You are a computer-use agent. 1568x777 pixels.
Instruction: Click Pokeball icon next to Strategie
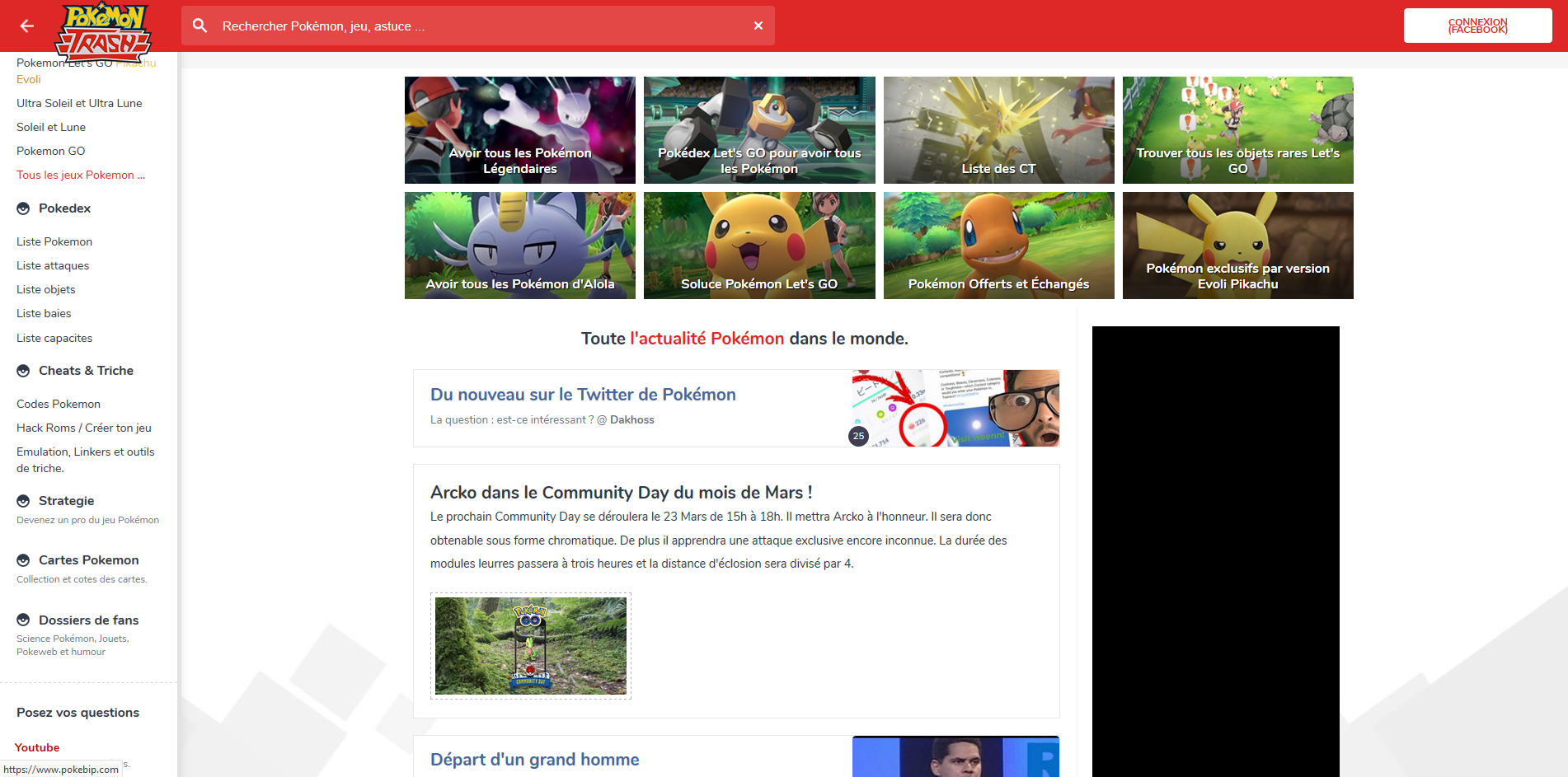[23, 501]
